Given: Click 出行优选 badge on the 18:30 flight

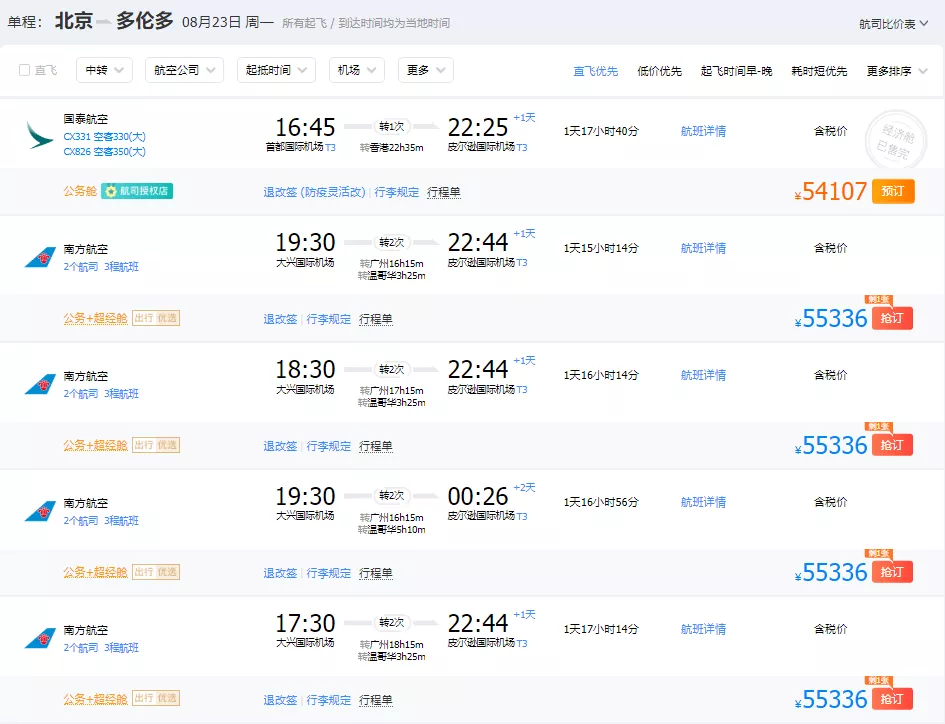Looking at the screenshot, I should coord(156,445).
